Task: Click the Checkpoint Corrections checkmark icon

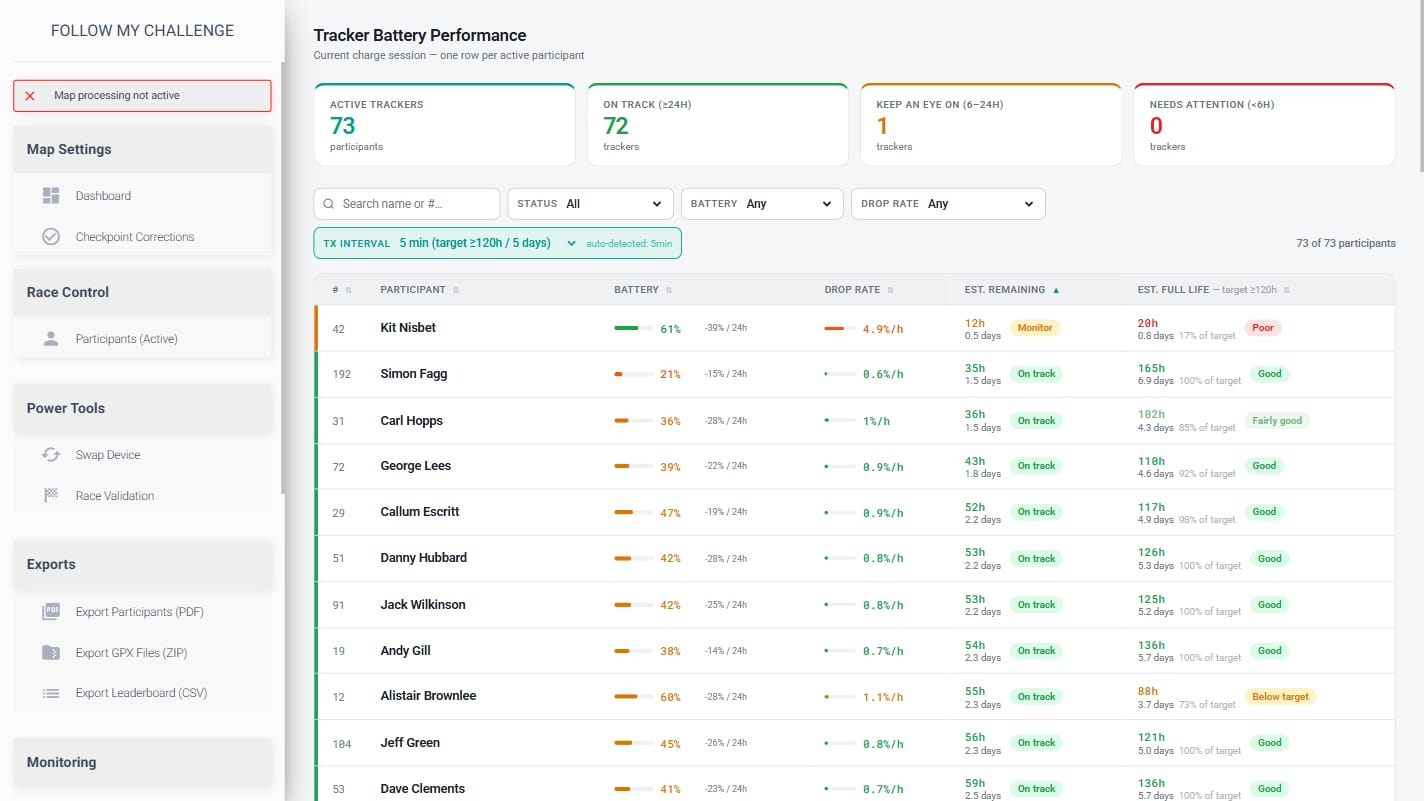Action: (51, 237)
